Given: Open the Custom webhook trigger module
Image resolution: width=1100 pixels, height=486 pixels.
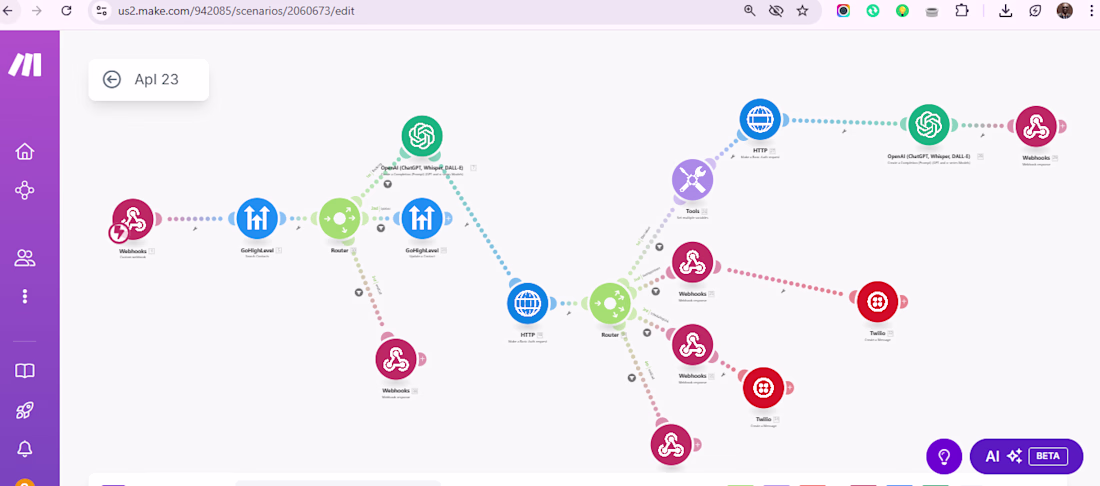Looking at the screenshot, I should click(x=133, y=219).
